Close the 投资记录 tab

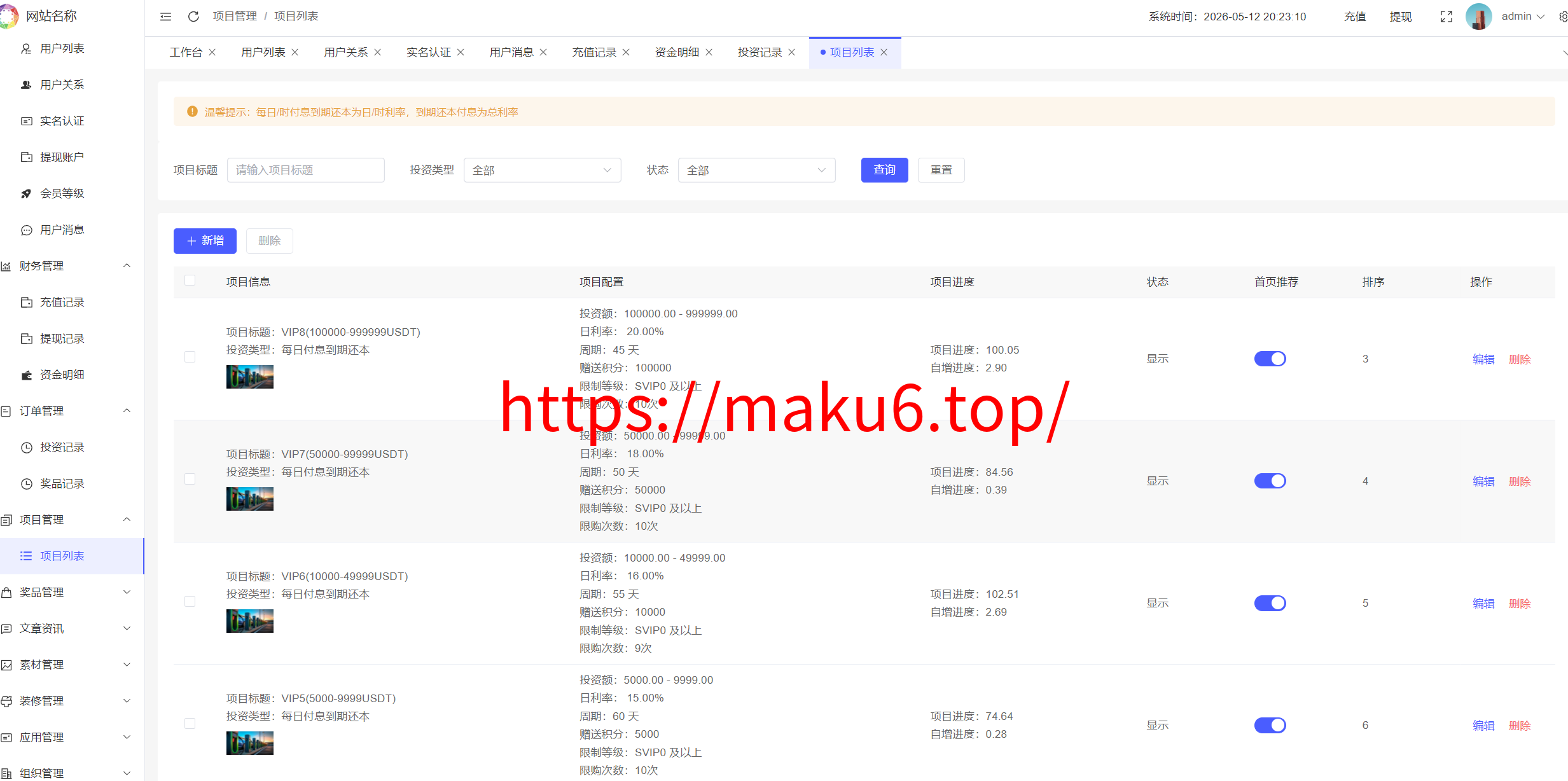tap(791, 52)
